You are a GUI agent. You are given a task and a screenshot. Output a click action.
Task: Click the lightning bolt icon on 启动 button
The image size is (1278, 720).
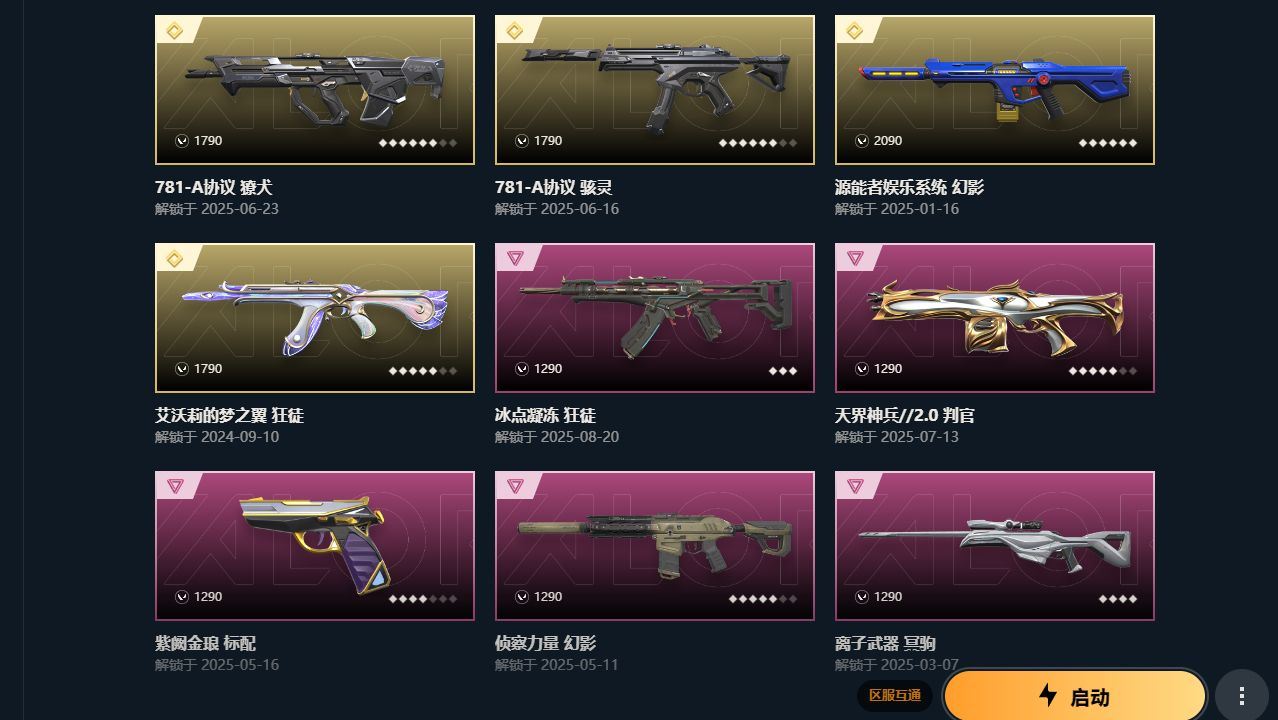coord(1048,695)
